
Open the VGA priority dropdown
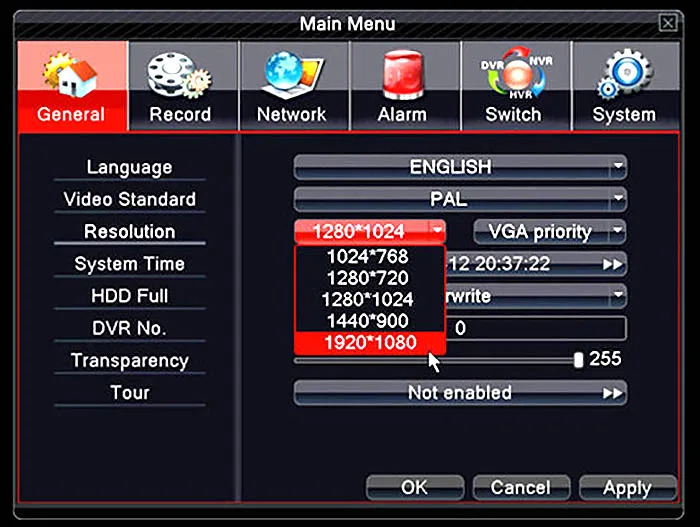[x=618, y=232]
